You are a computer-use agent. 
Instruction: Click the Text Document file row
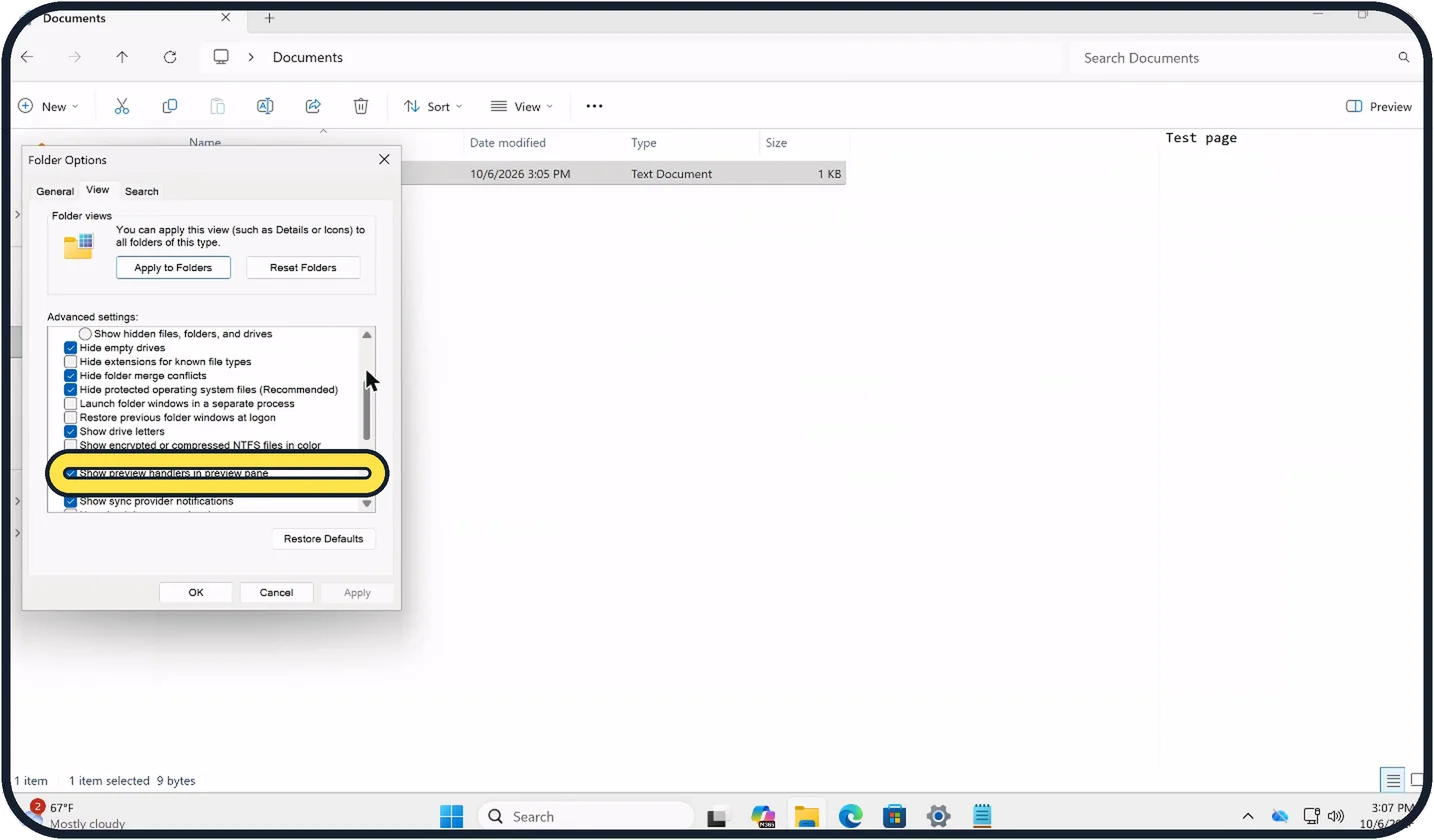624,174
